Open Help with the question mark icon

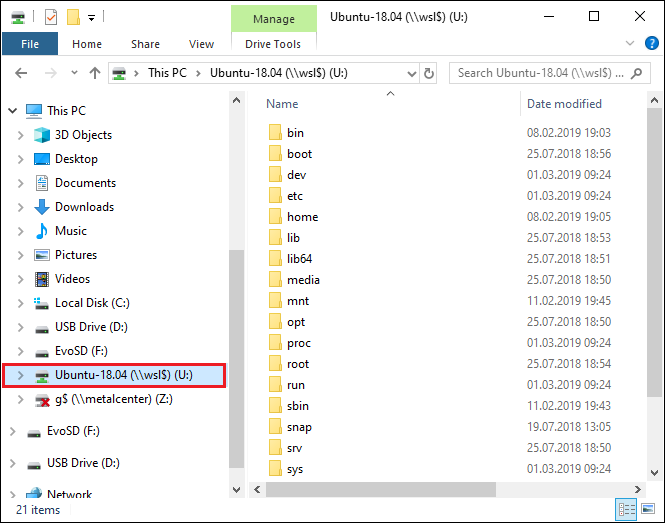click(651, 43)
